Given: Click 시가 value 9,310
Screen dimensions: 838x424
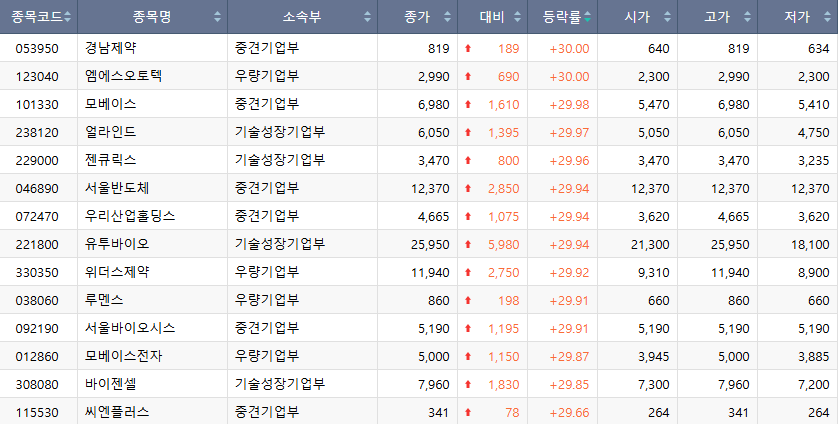Looking at the screenshot, I should pos(654,273).
